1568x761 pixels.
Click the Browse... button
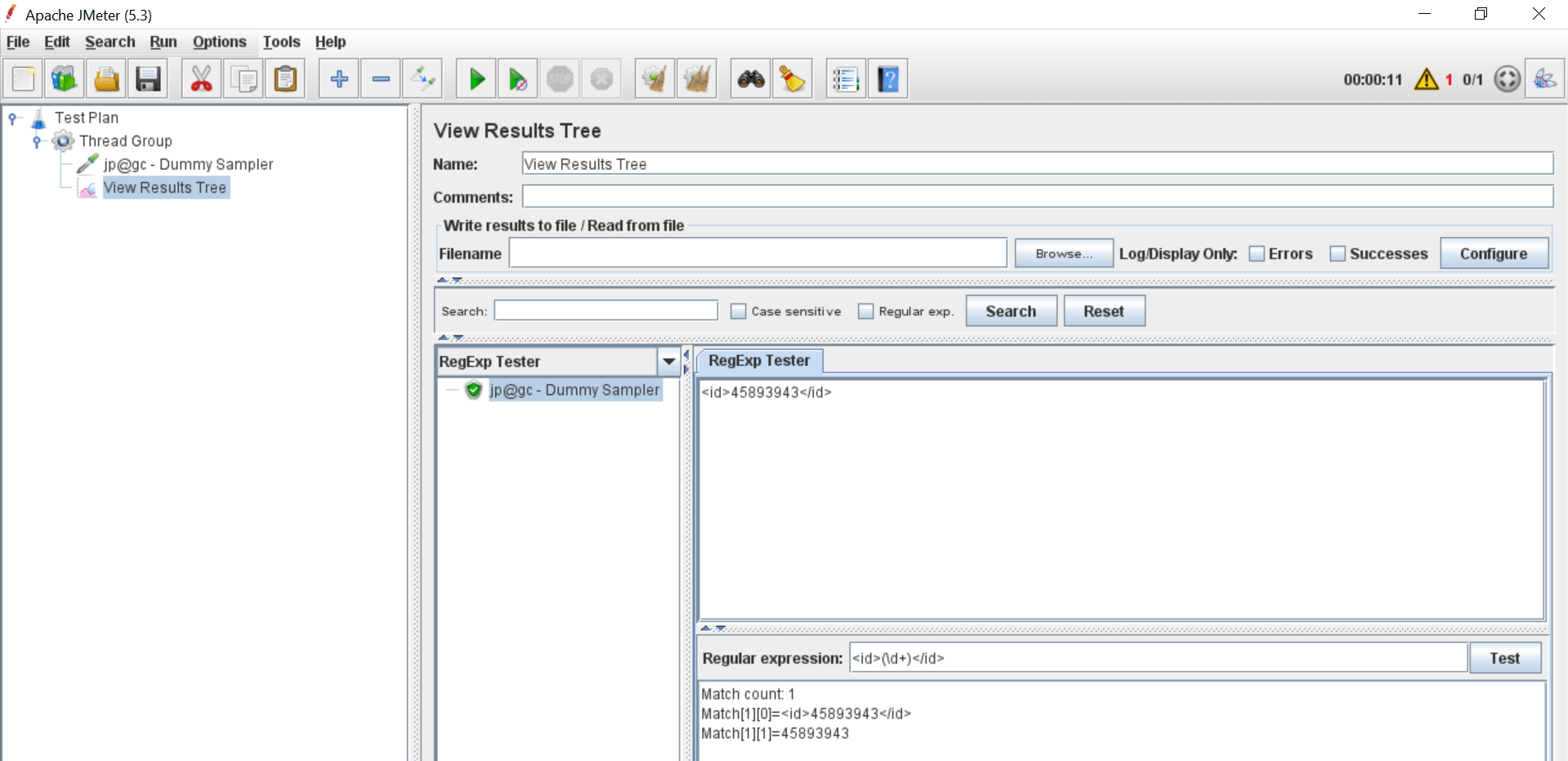click(1064, 253)
